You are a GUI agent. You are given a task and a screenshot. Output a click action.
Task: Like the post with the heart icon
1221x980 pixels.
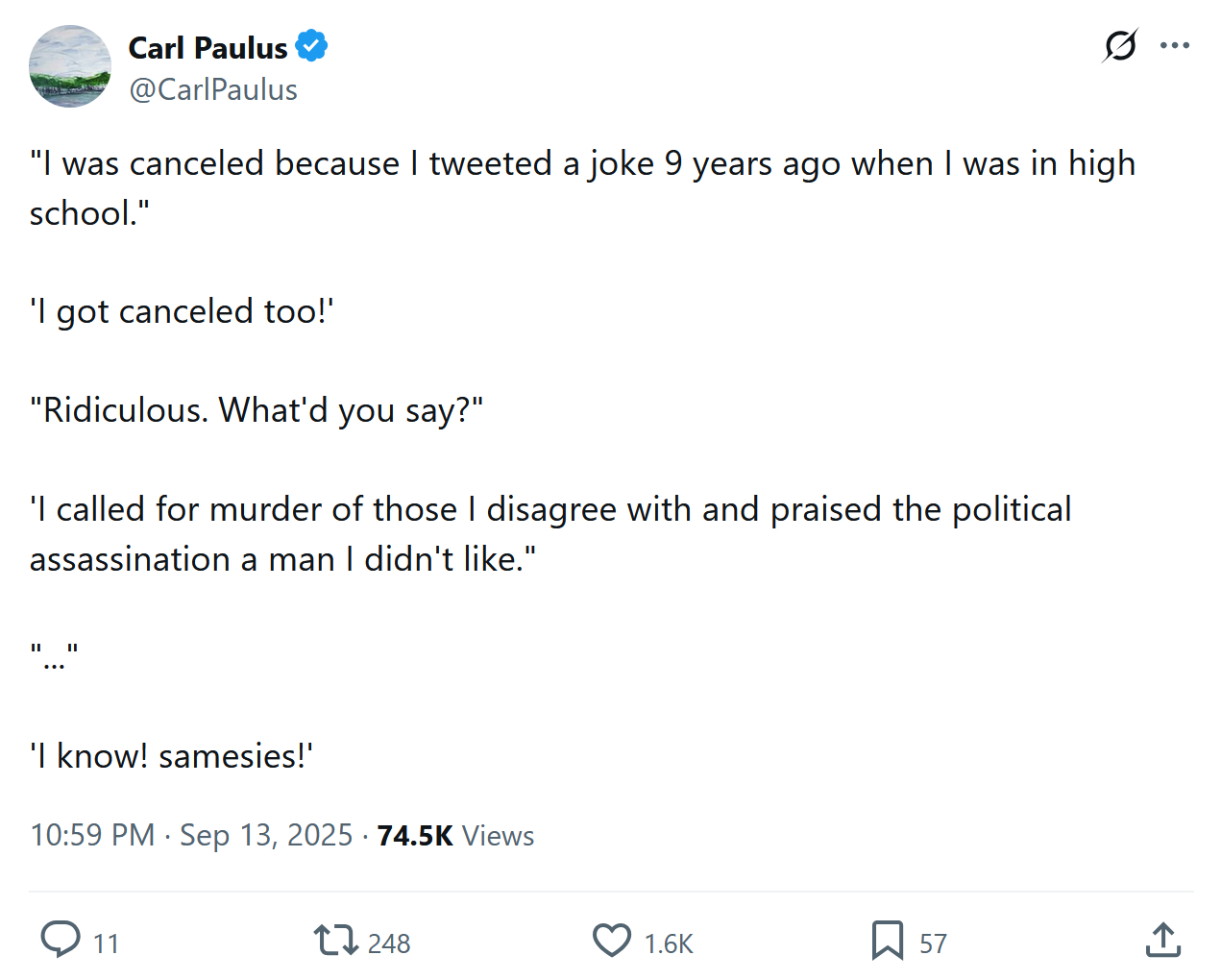point(612,940)
